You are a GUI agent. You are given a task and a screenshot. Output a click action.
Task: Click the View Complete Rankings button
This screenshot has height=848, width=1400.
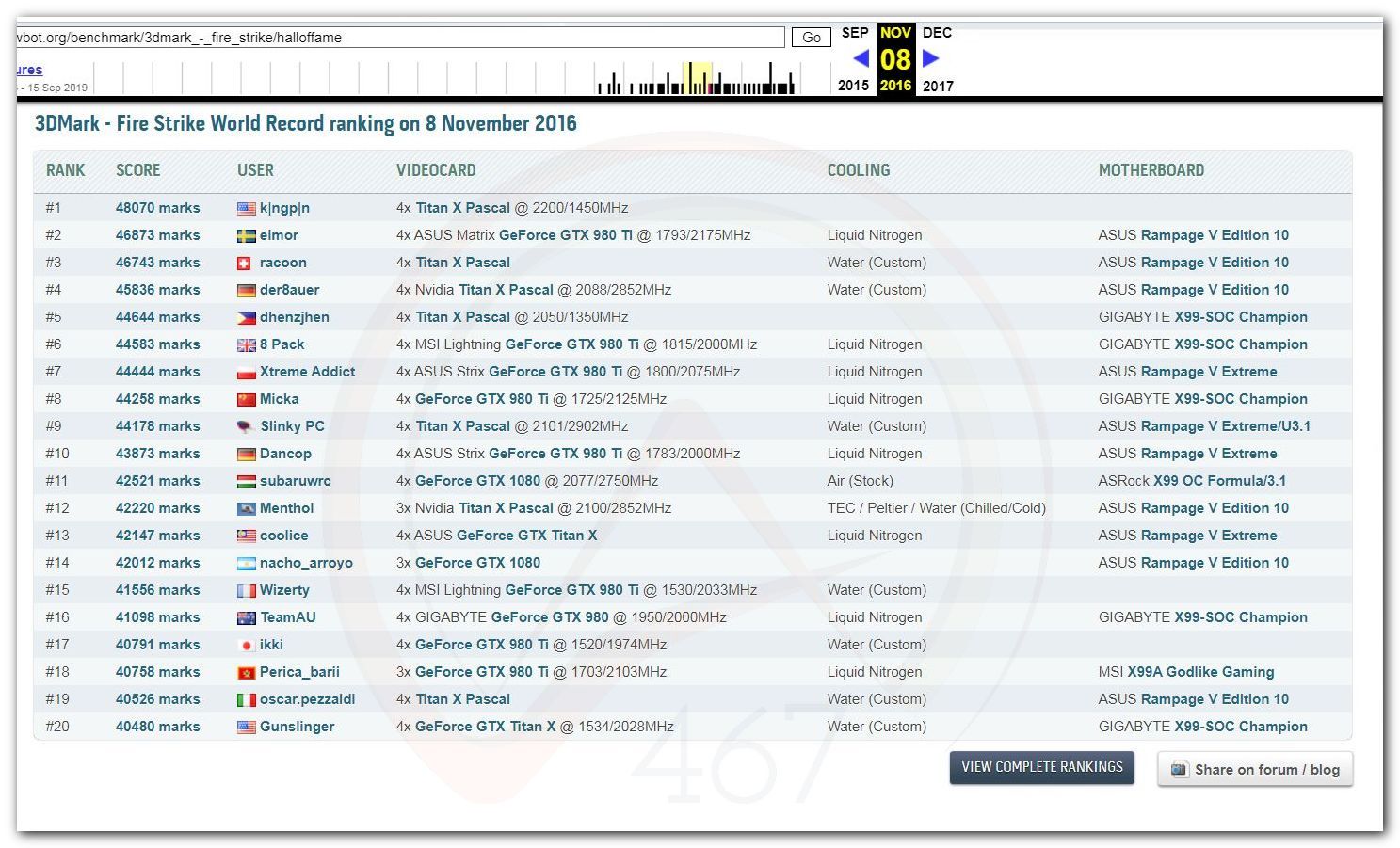(1041, 767)
